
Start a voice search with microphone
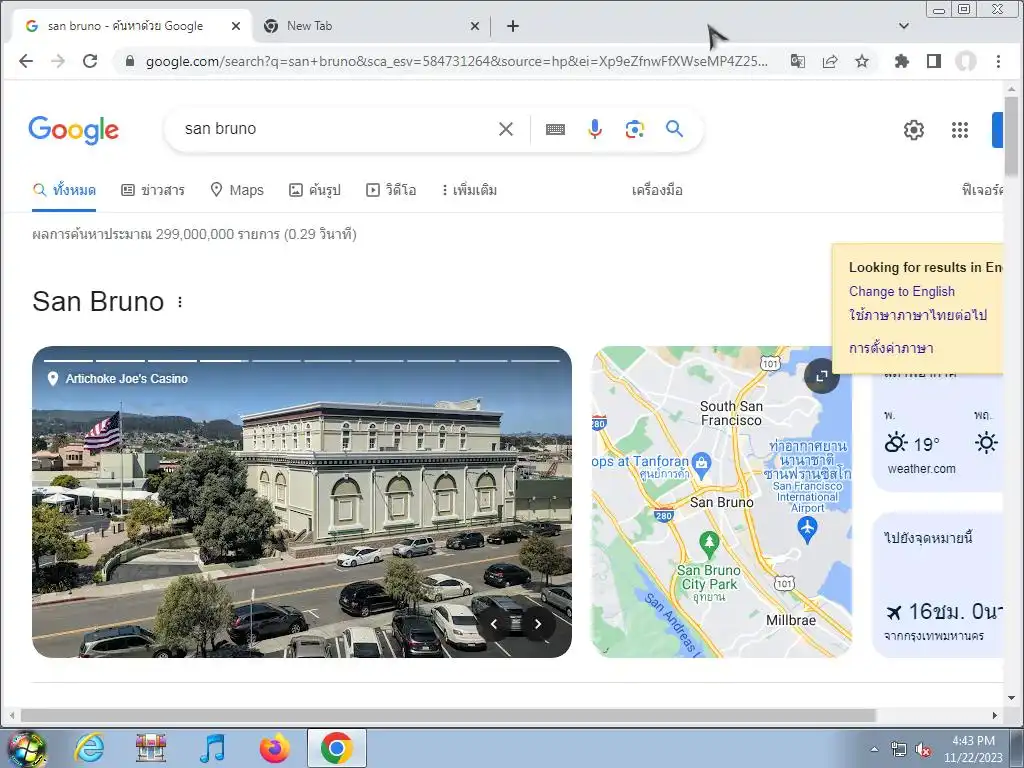point(594,129)
